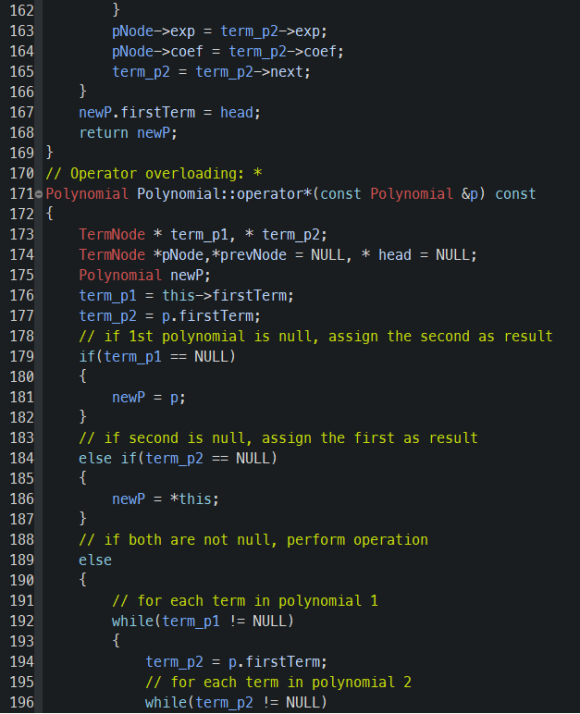
Task: Click 'newP = p;' assignment line
Action: pyautogui.click(x=148, y=398)
